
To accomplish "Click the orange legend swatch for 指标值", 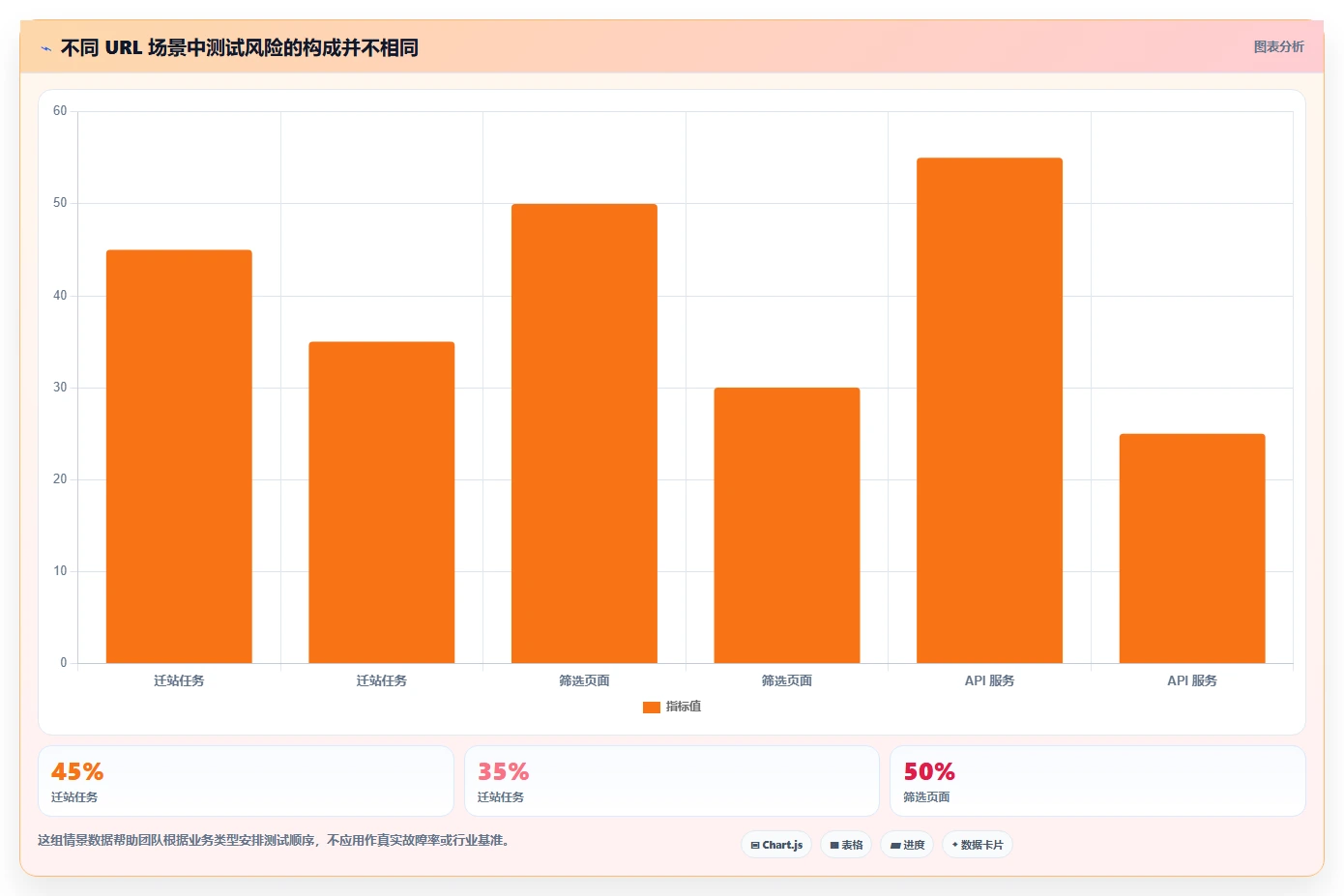I will click(x=652, y=708).
